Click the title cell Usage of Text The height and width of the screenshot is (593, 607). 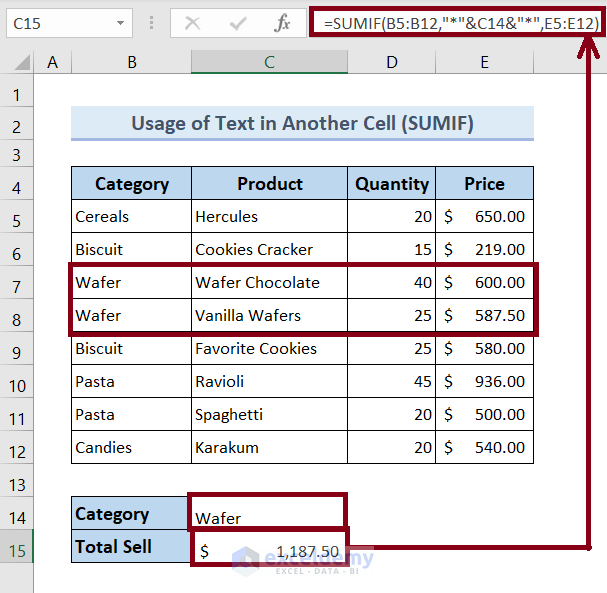(302, 124)
